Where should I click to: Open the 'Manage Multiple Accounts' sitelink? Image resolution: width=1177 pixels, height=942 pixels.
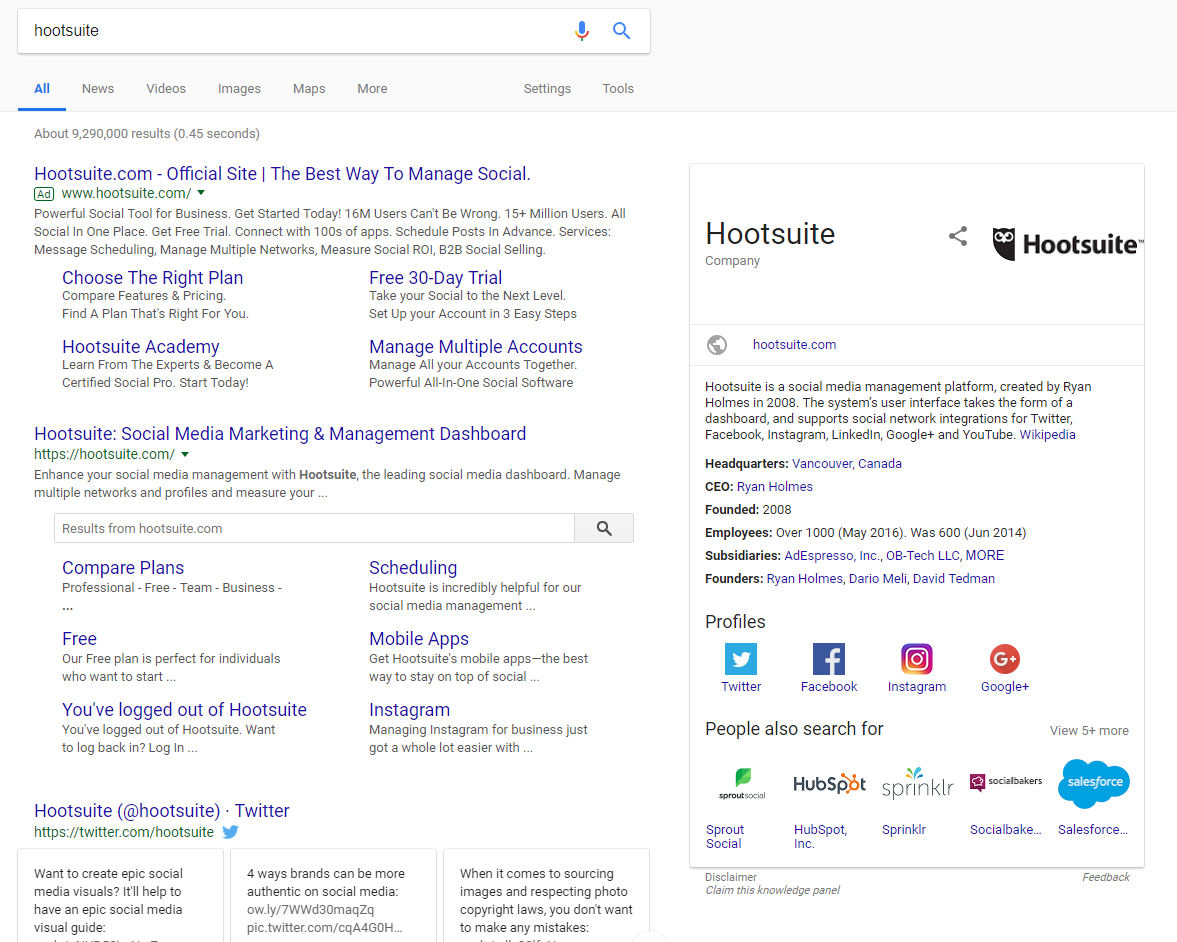[475, 347]
